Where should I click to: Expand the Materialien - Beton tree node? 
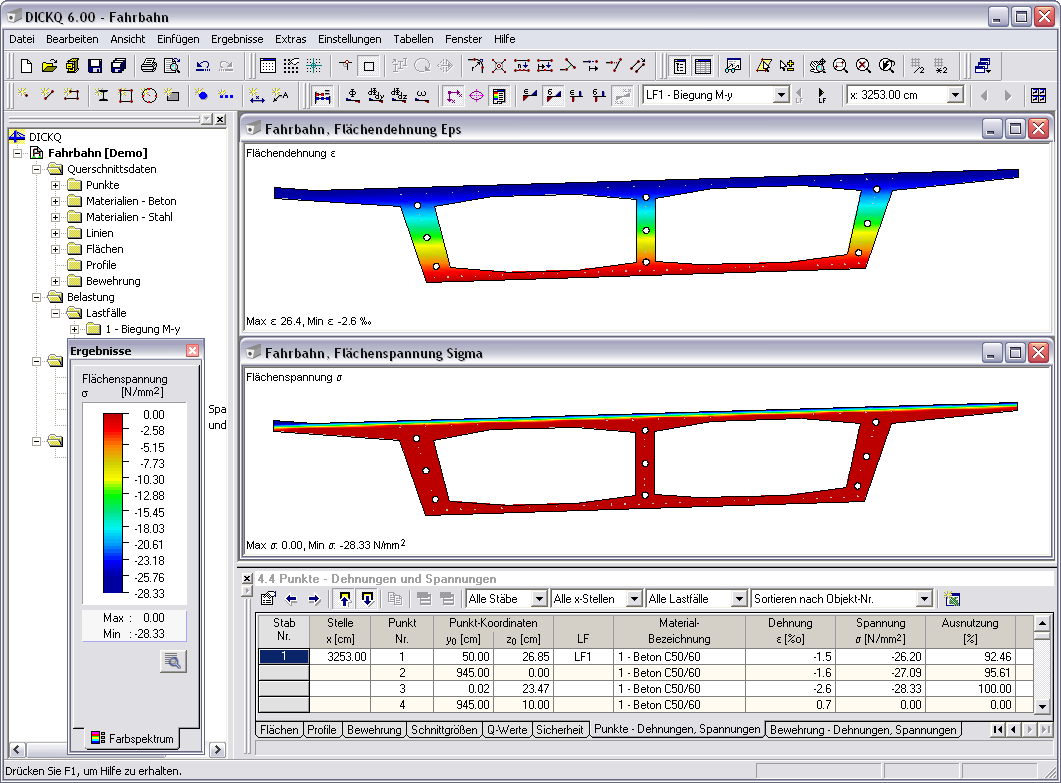(55, 201)
